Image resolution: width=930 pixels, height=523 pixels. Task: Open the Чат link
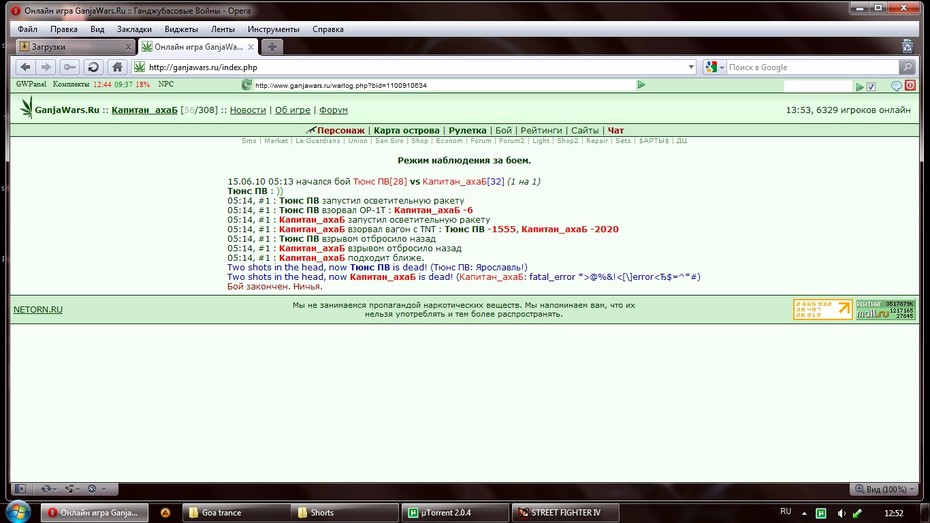(x=616, y=130)
